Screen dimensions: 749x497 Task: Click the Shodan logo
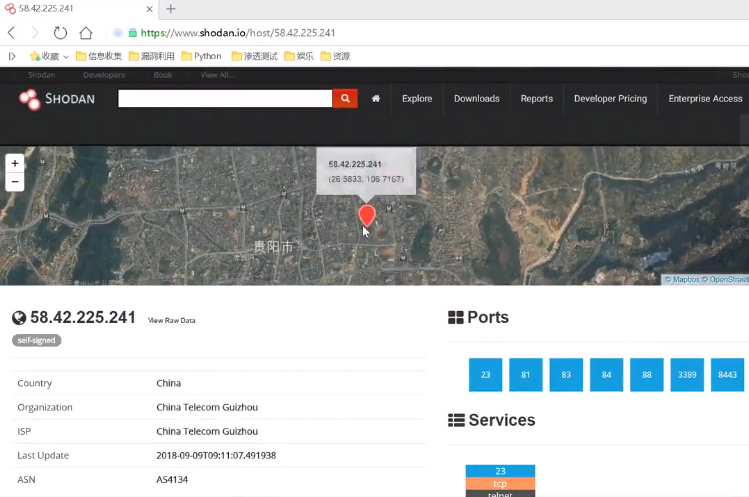(x=57, y=99)
